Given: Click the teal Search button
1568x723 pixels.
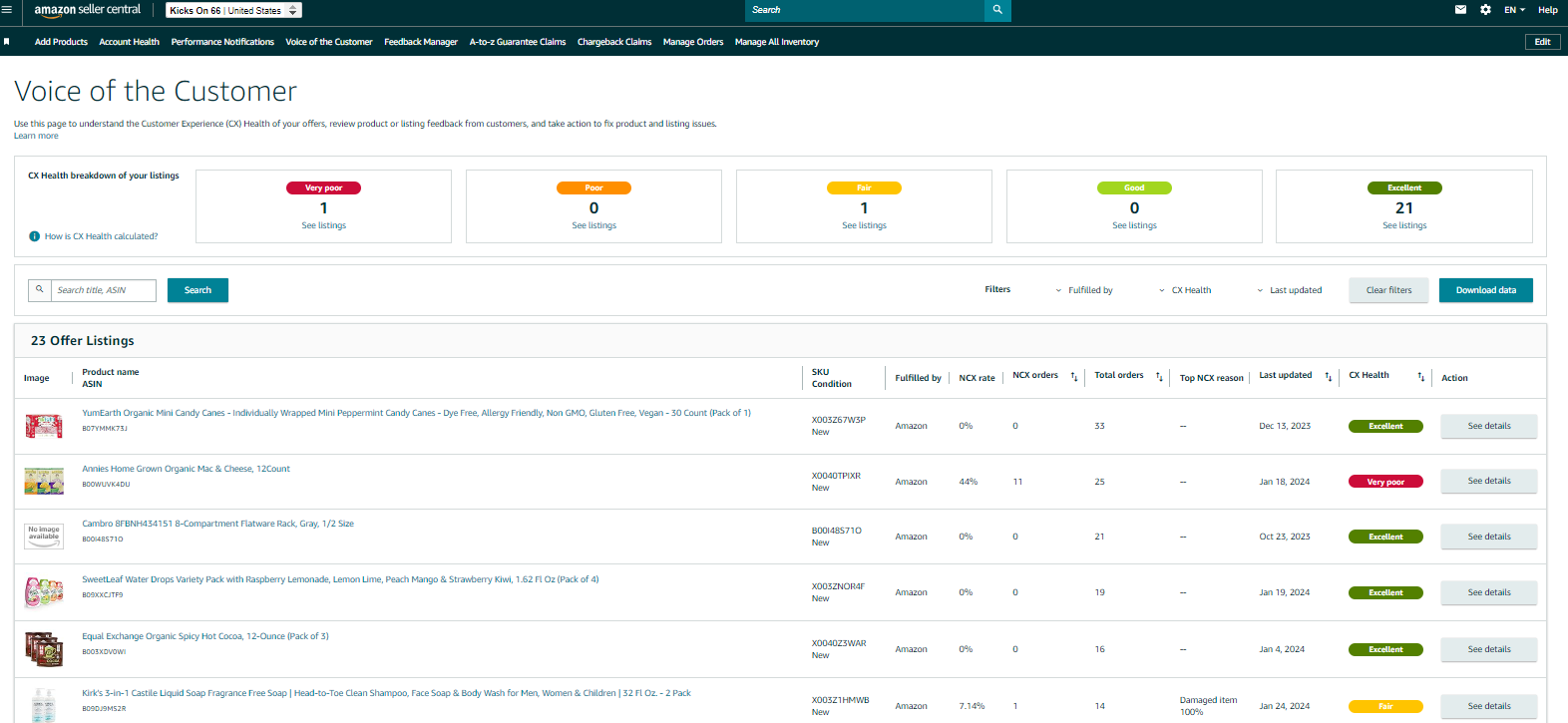Looking at the screenshot, I should [x=197, y=290].
